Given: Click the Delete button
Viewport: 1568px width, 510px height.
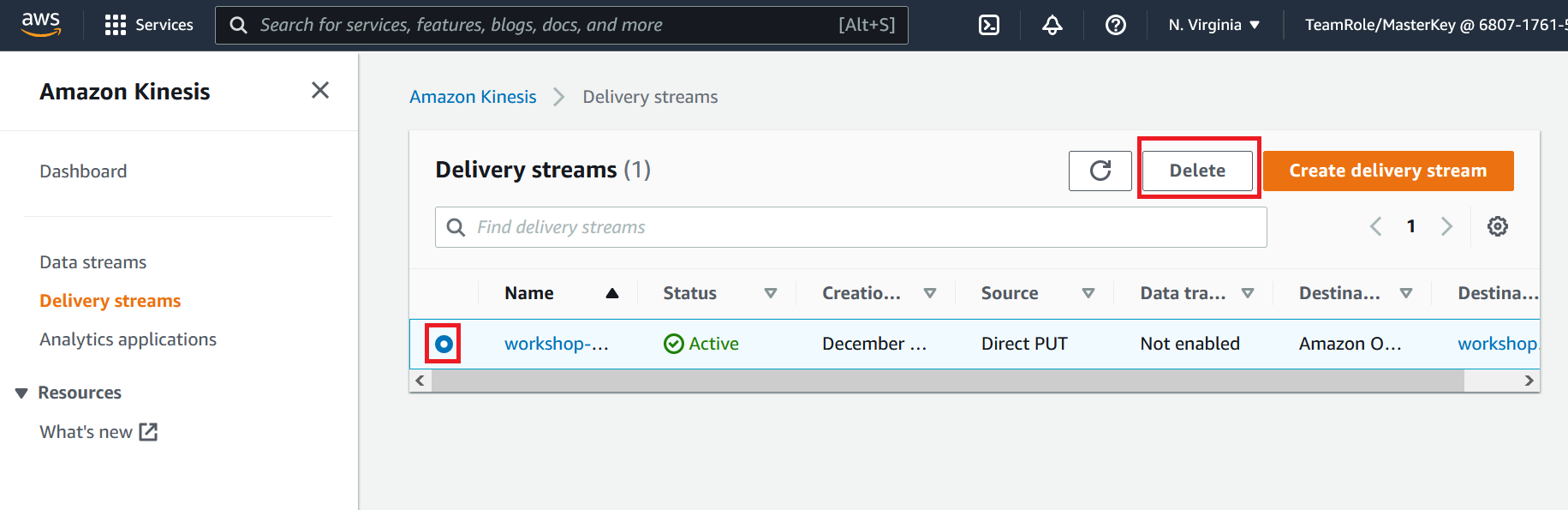Looking at the screenshot, I should pos(1197,171).
